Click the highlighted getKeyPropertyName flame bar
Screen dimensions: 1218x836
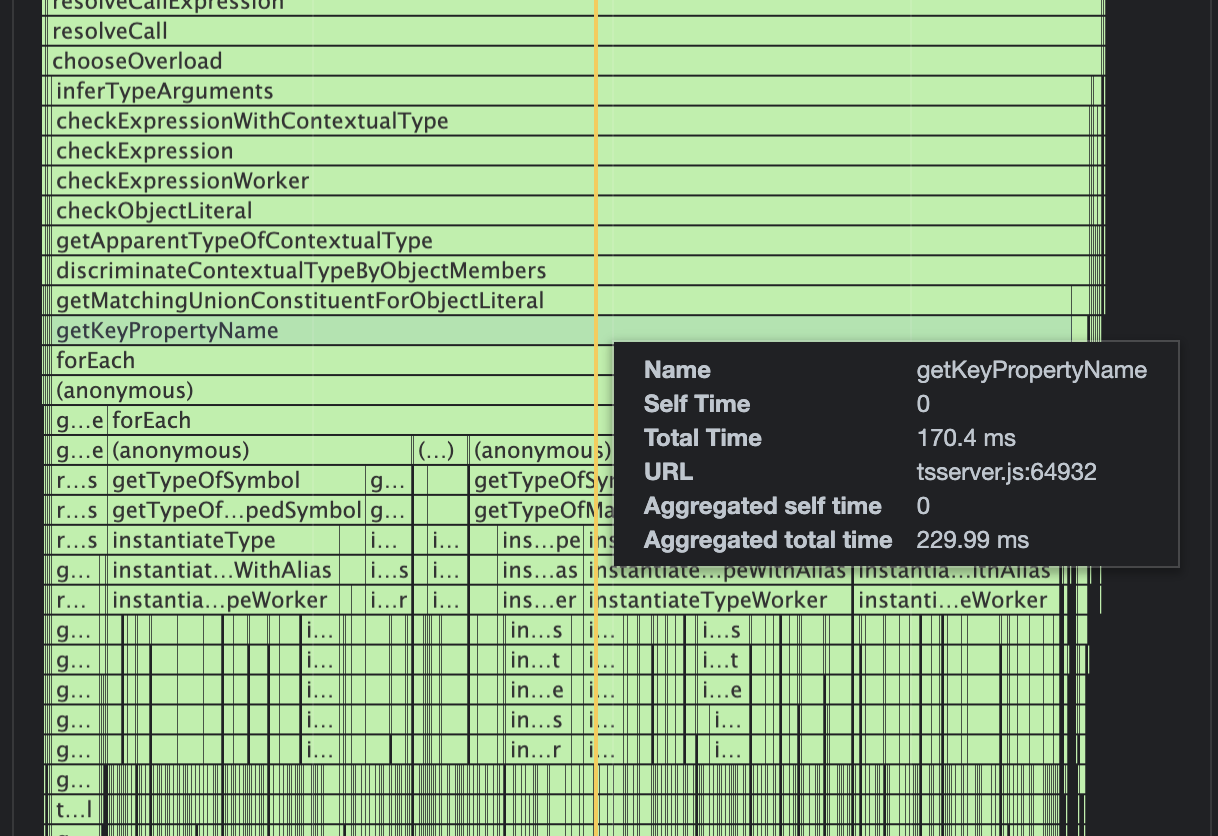300,331
